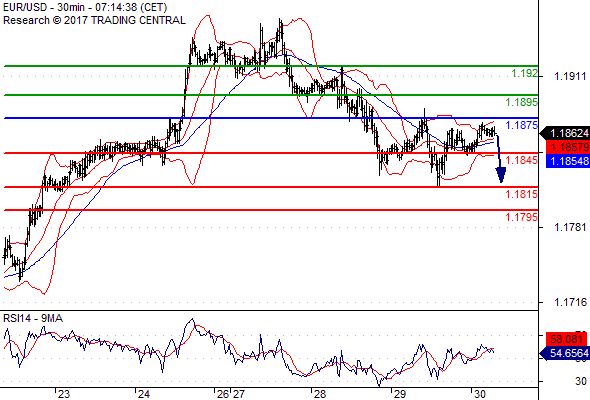Click the navy 54.6564 RSI value tag
The image size is (590, 400).
tap(565, 353)
